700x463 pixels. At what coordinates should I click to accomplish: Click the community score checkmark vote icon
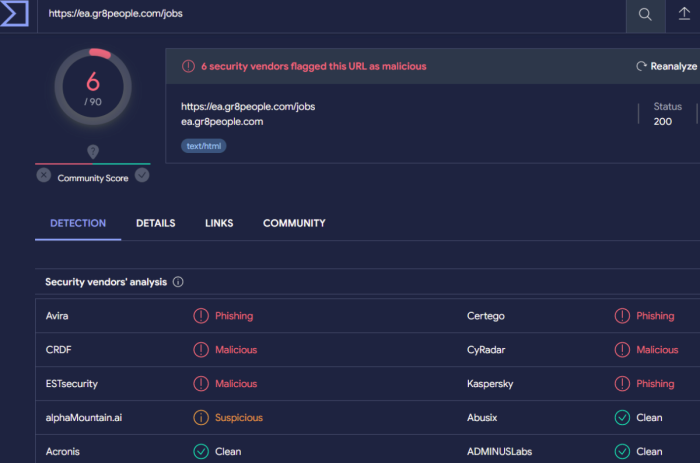[142, 175]
